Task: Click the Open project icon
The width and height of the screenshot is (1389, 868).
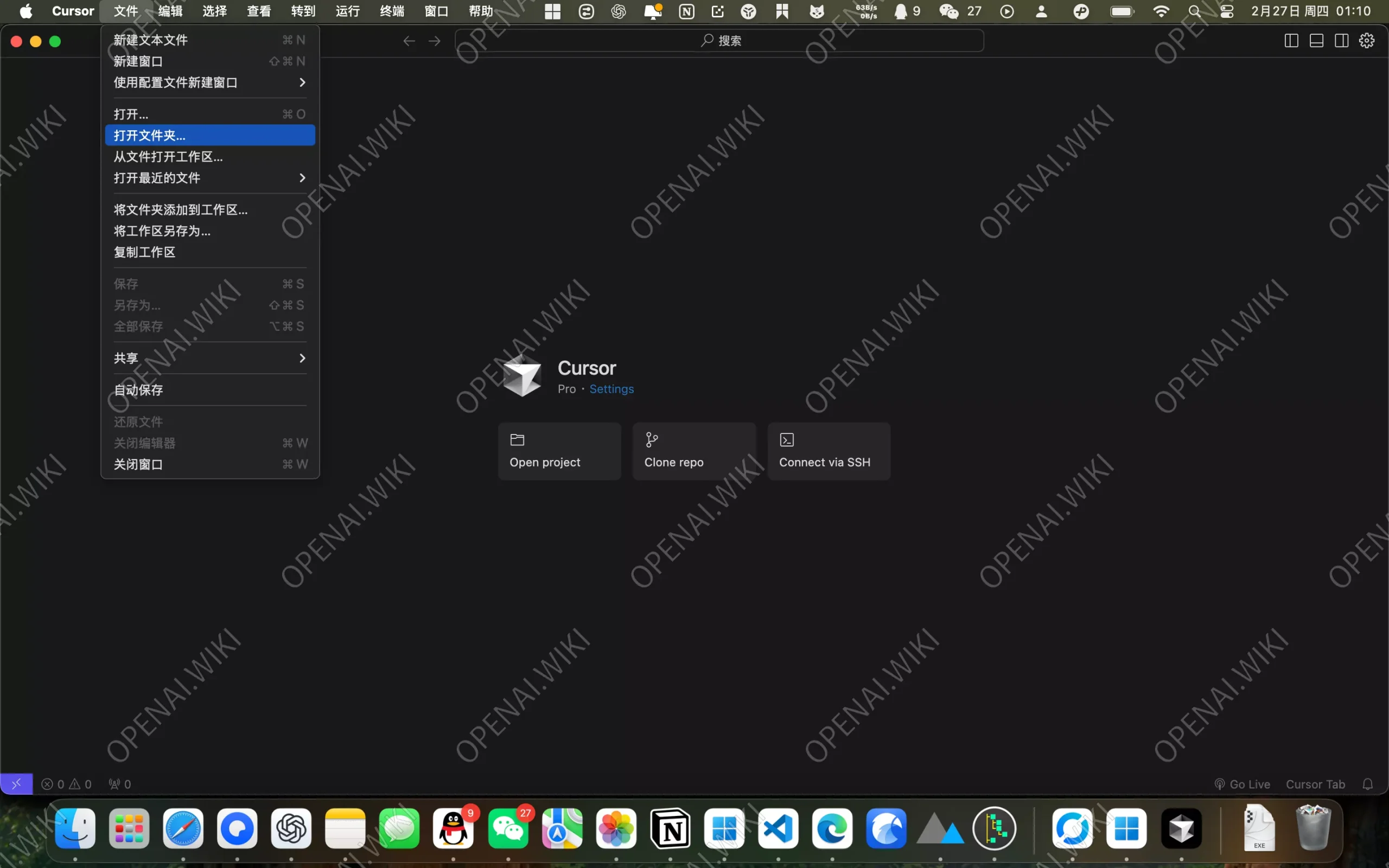Action: click(x=518, y=440)
